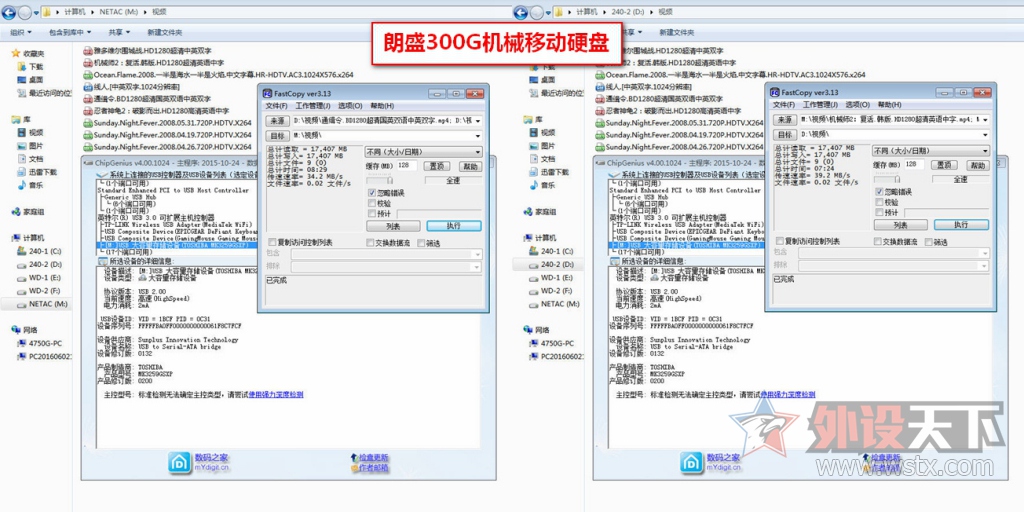Click FastCopy title icon in left FastCopy window

click(x=267, y=93)
